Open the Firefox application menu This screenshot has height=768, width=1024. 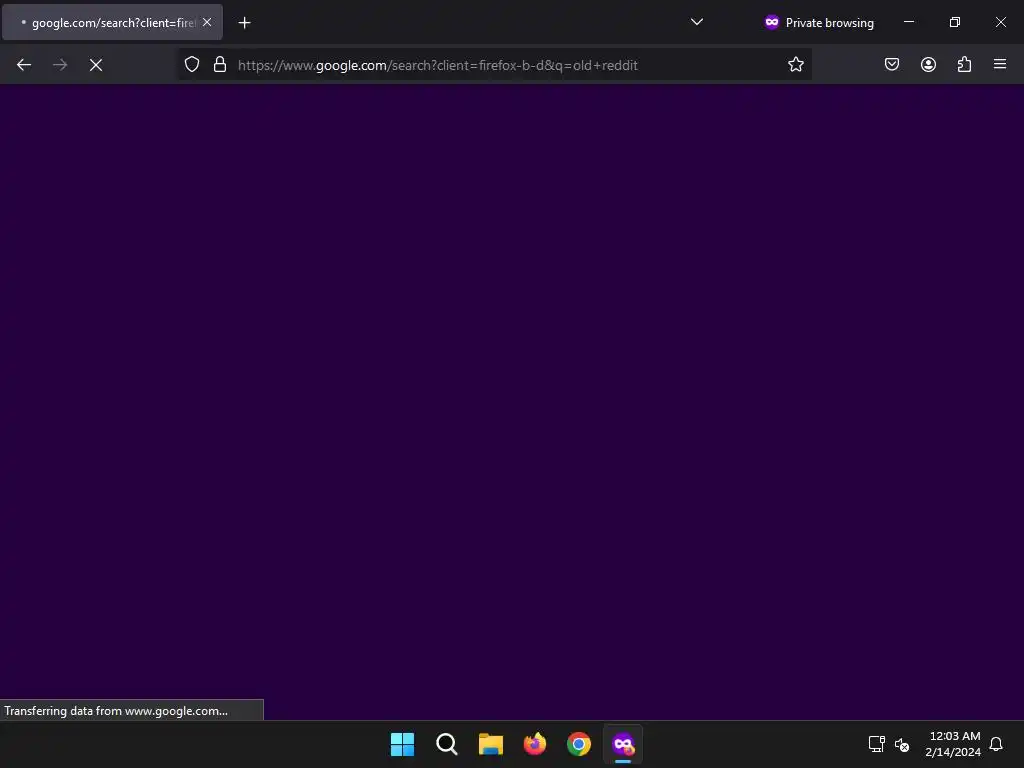(x=1000, y=65)
